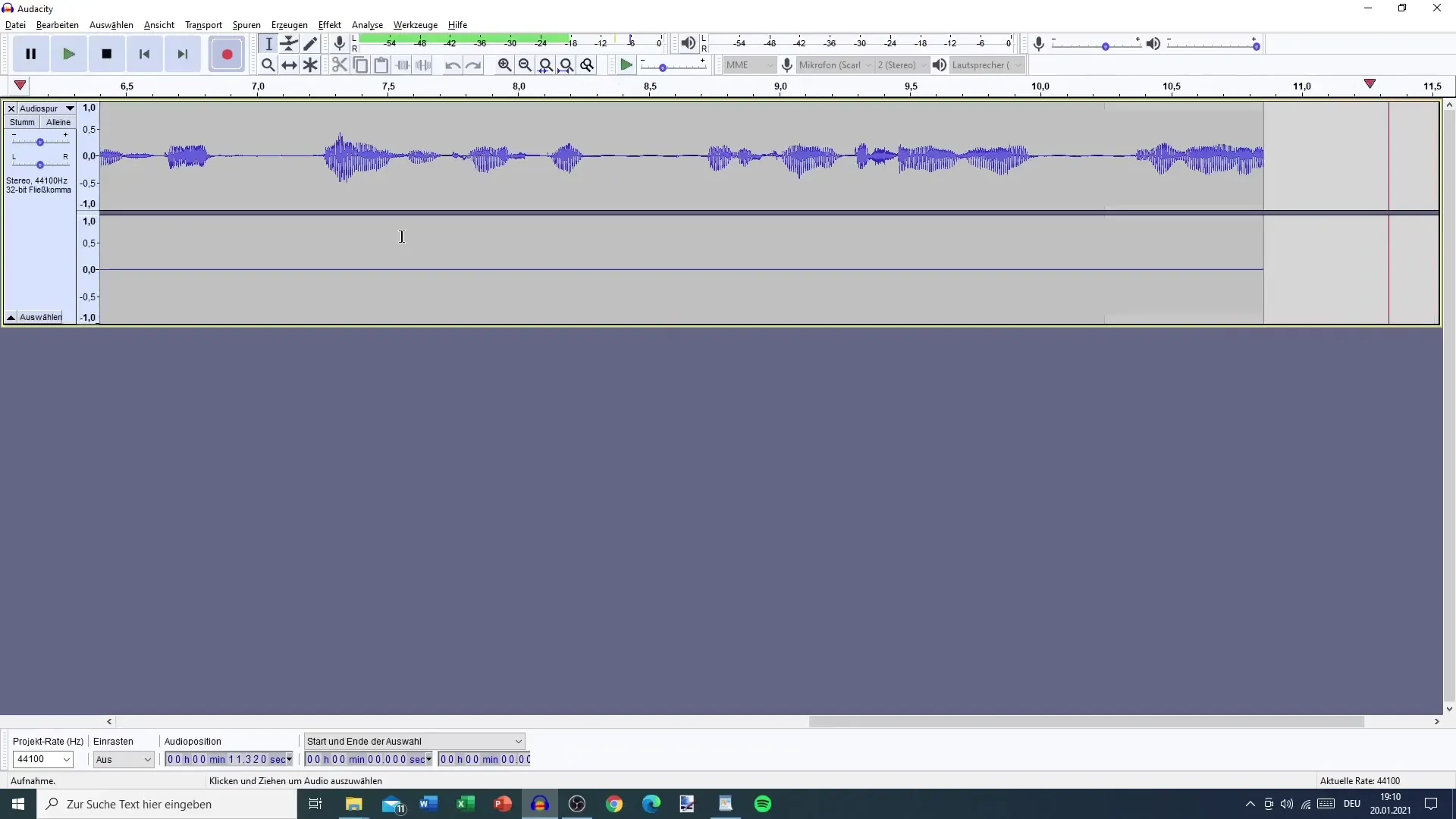This screenshot has height=819, width=1456.
Task: Select the Multi-tool asterisk
Action: click(x=310, y=65)
